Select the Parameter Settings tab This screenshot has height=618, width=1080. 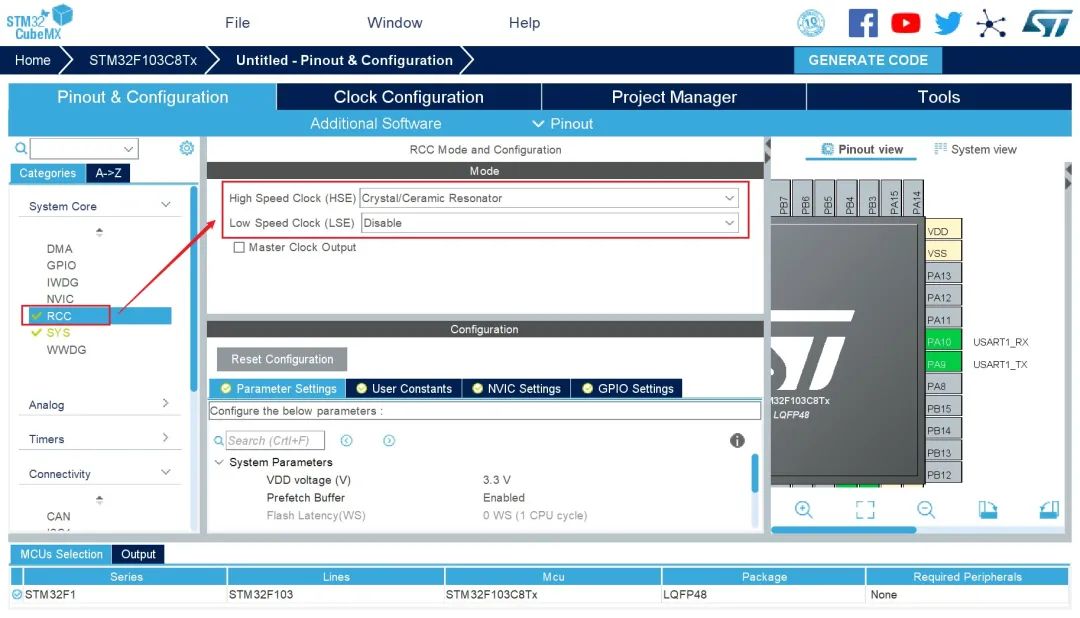click(278, 389)
